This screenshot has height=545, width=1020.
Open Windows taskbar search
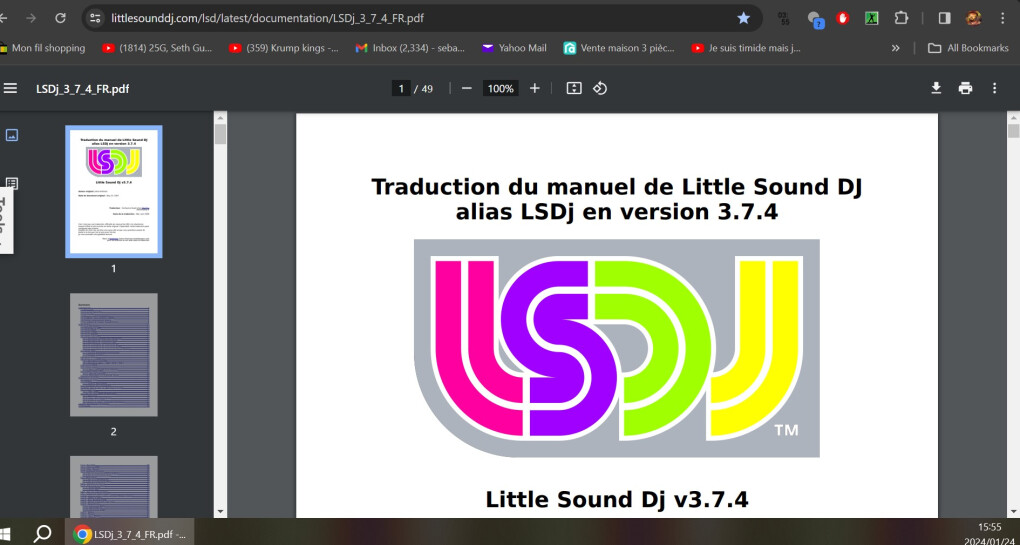(x=42, y=533)
